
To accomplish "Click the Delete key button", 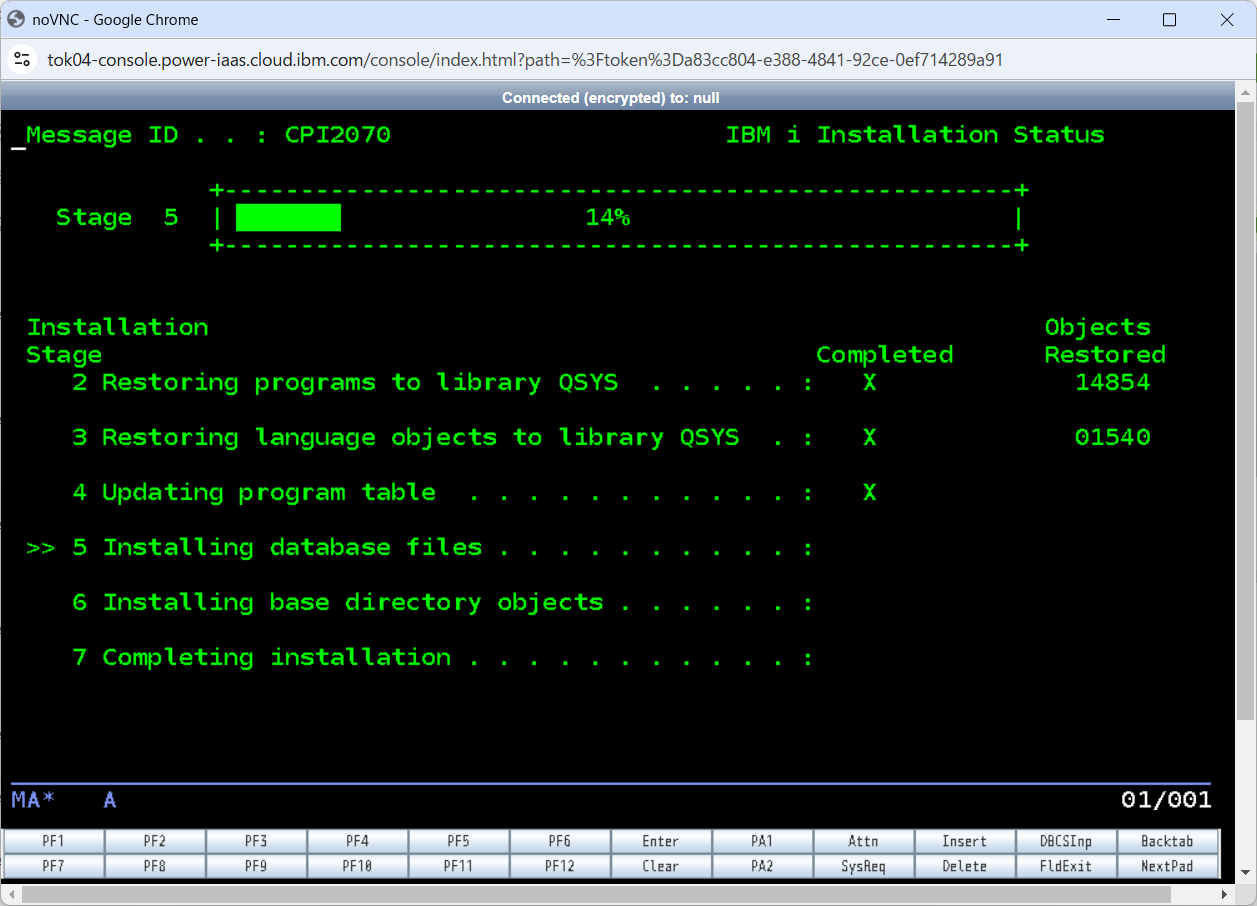I will [x=964, y=866].
